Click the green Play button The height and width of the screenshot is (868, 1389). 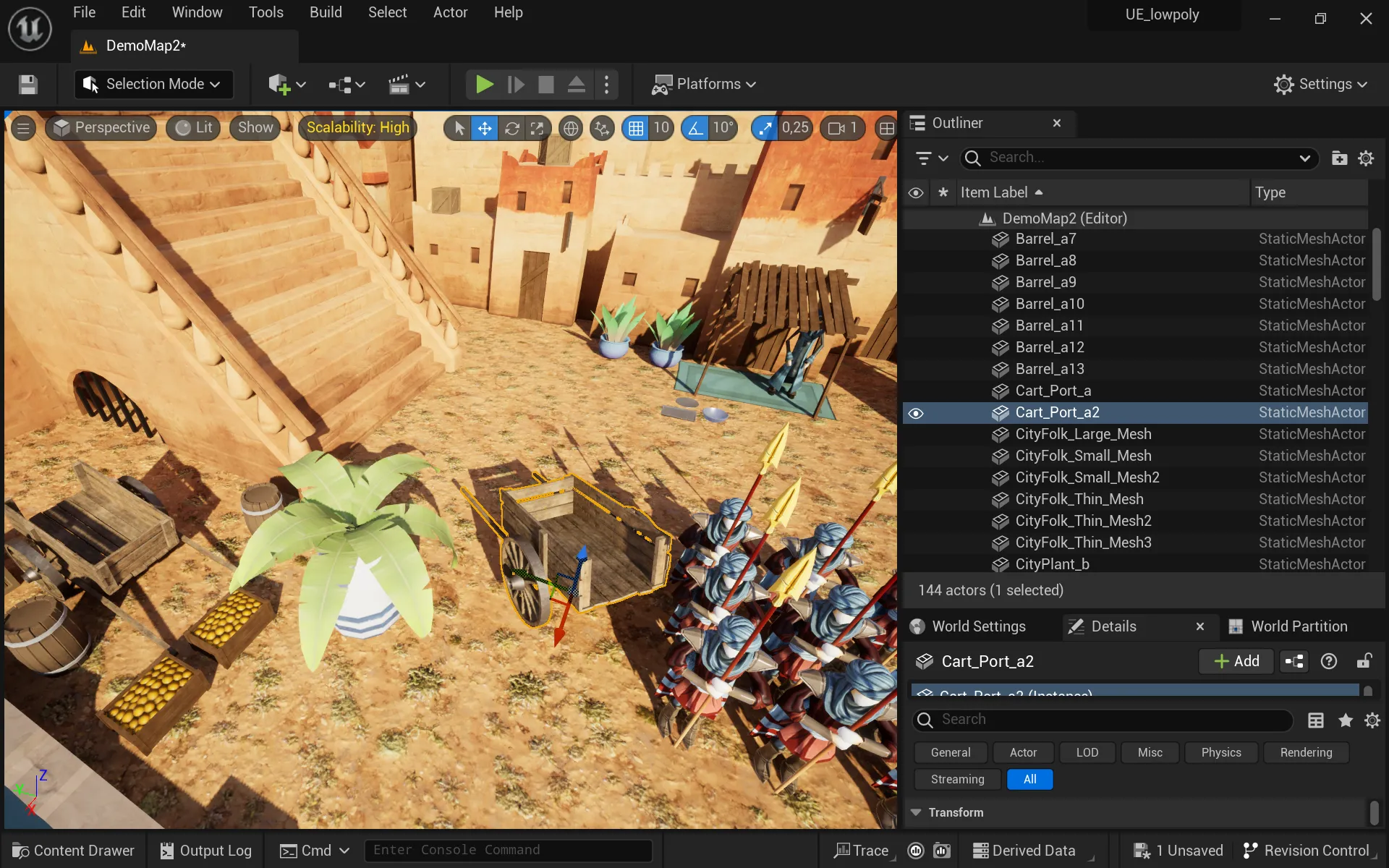tap(484, 85)
